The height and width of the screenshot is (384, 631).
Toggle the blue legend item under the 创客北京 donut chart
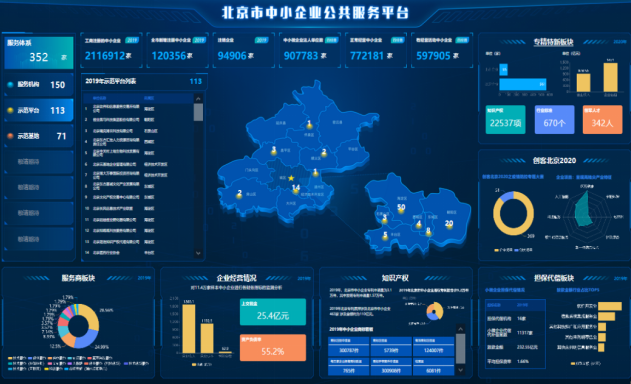coord(524,250)
